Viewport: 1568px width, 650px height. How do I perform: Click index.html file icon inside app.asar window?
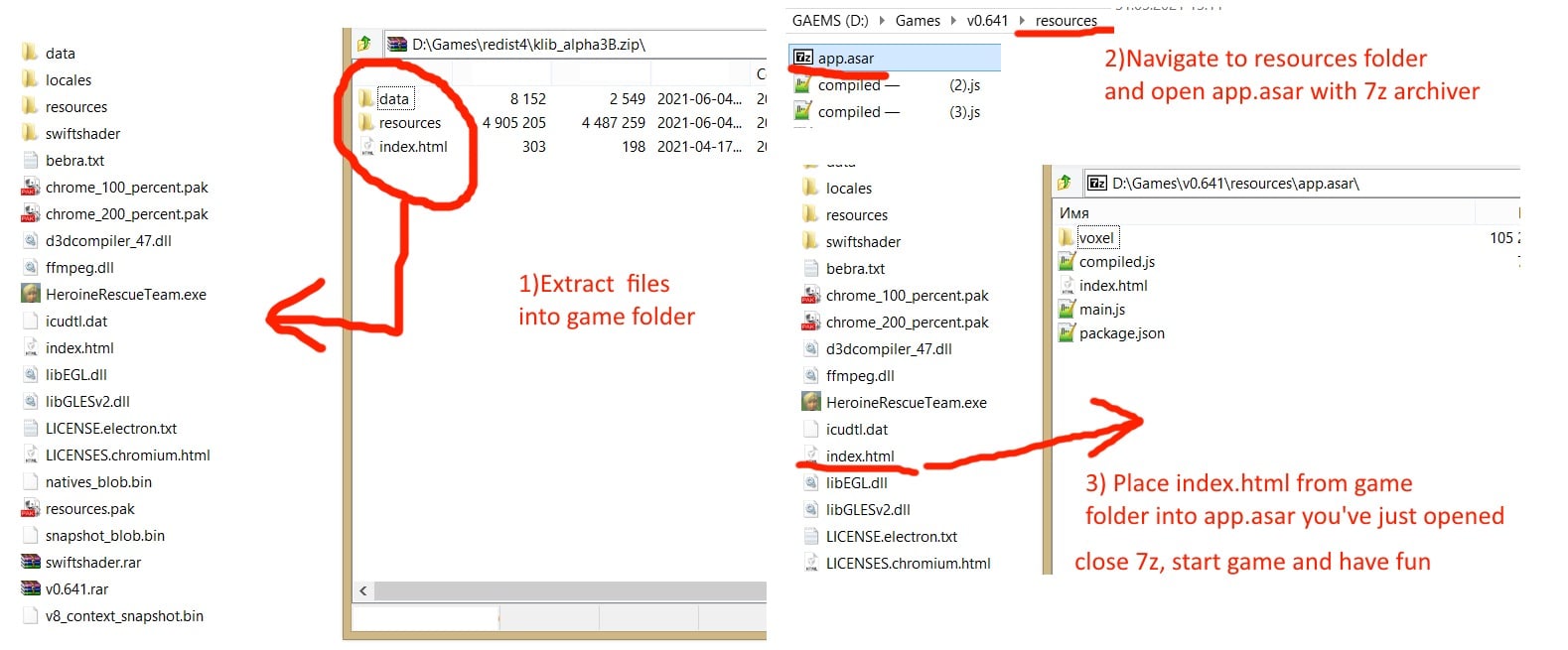tap(1067, 285)
